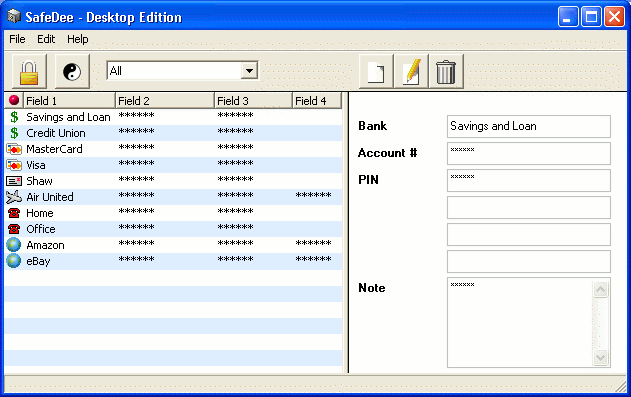
Task: Click the Account # field
Action: pos(529,153)
